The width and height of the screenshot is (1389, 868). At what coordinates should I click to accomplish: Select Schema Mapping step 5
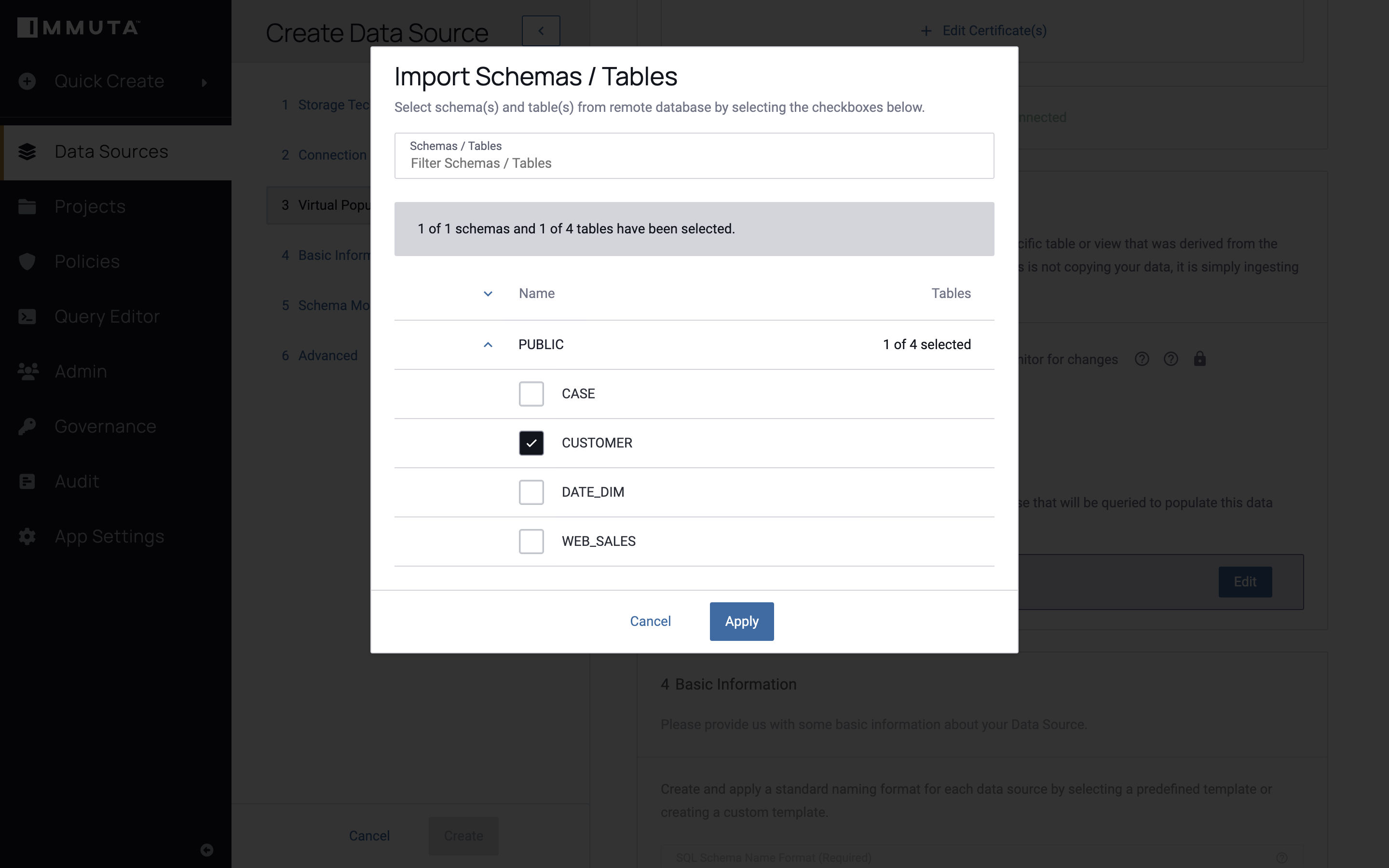[336, 305]
